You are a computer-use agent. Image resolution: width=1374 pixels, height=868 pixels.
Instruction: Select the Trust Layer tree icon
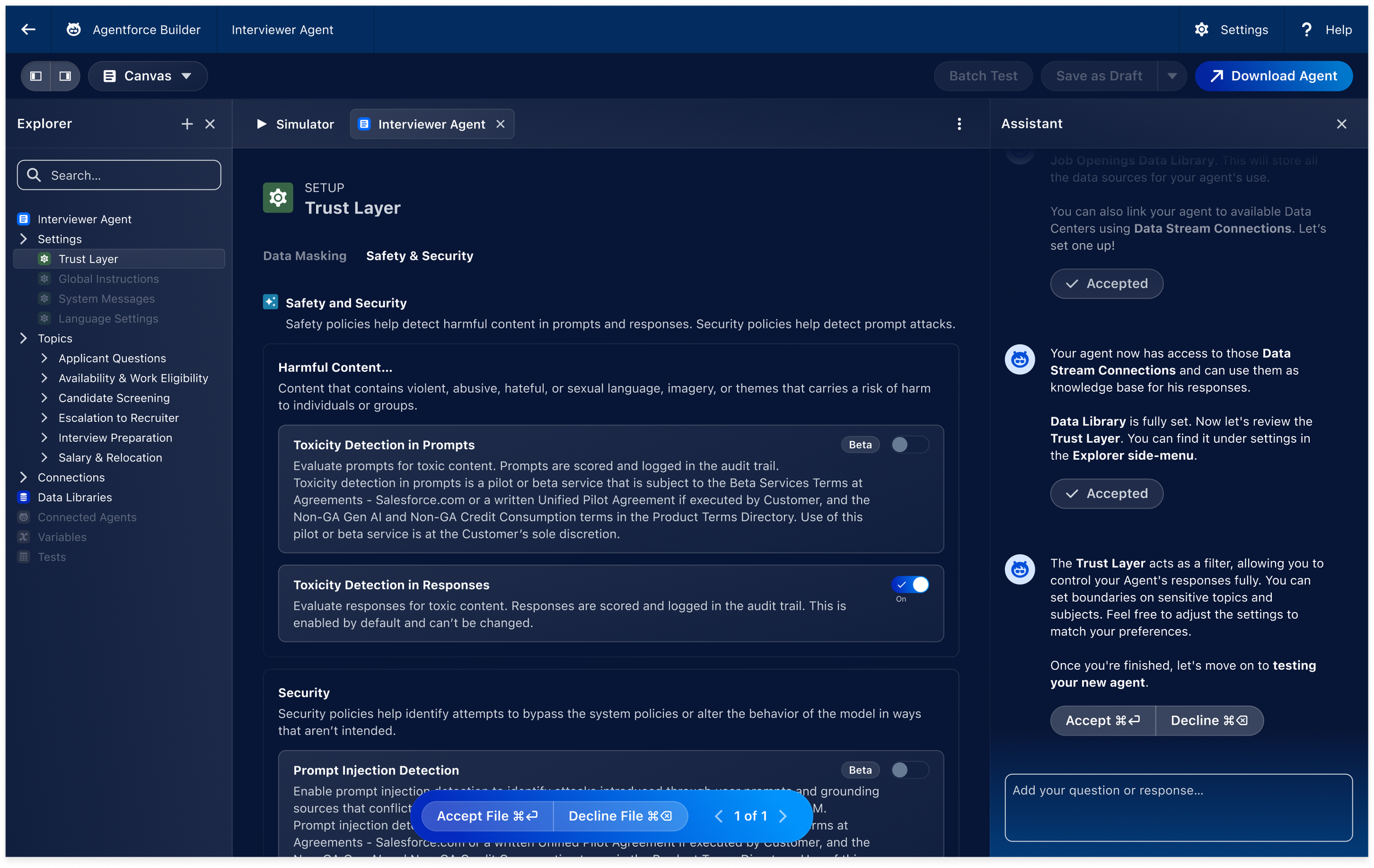45,258
